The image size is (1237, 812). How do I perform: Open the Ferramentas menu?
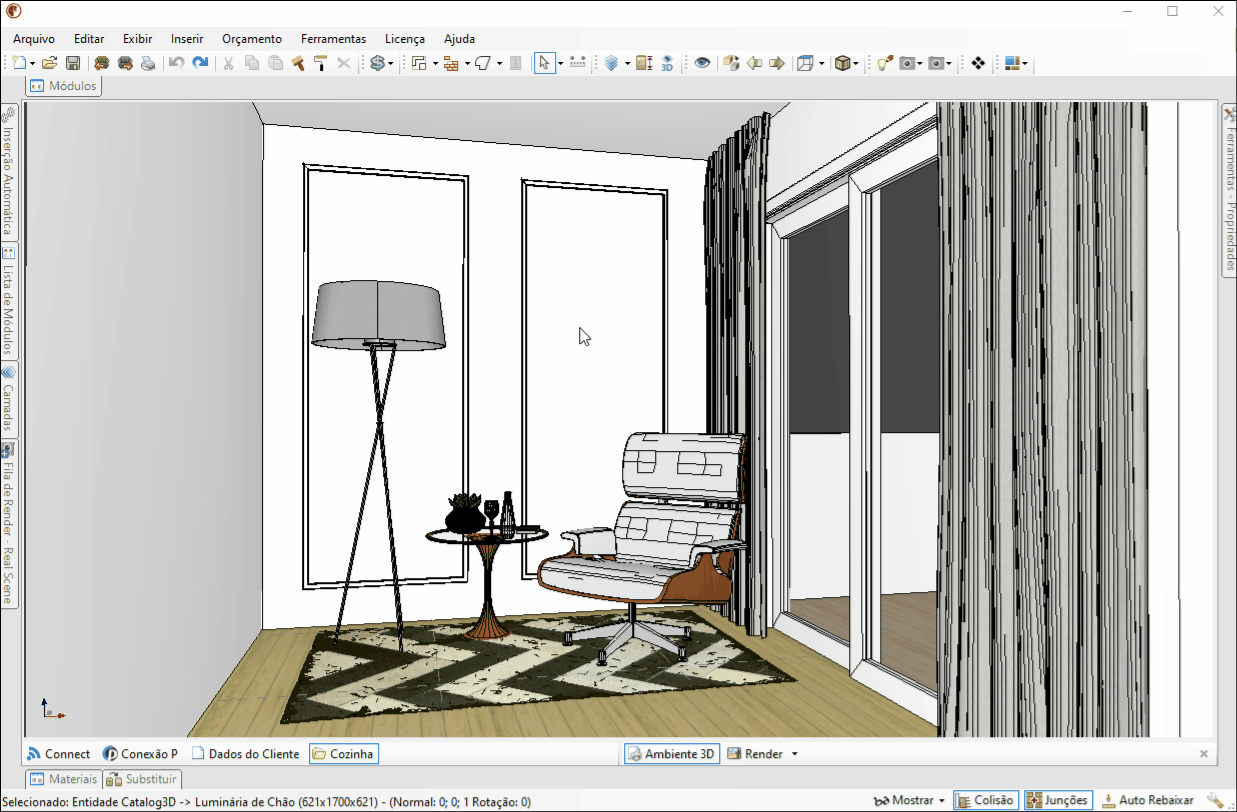click(x=334, y=39)
